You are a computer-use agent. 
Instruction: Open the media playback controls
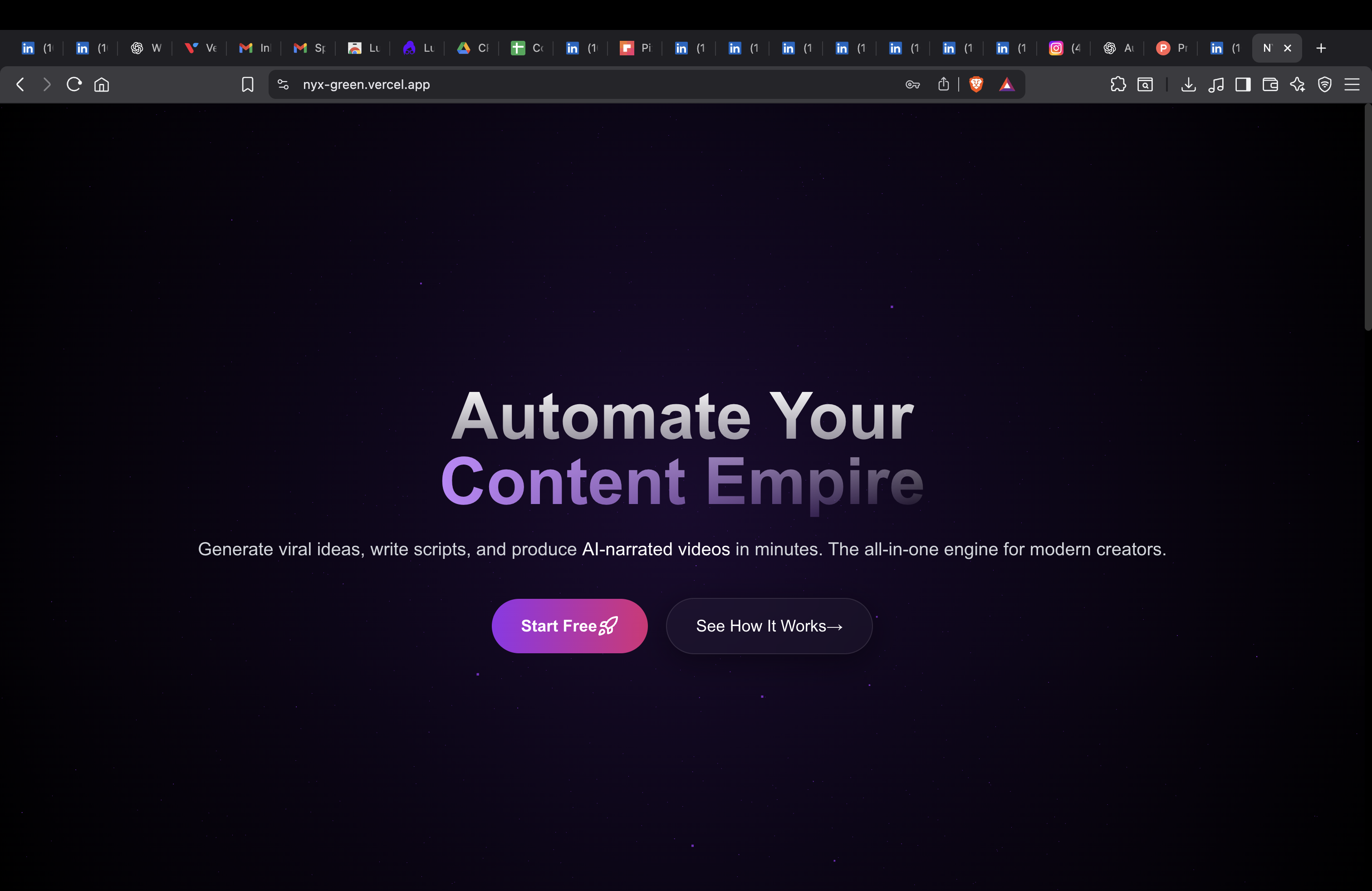[1216, 84]
